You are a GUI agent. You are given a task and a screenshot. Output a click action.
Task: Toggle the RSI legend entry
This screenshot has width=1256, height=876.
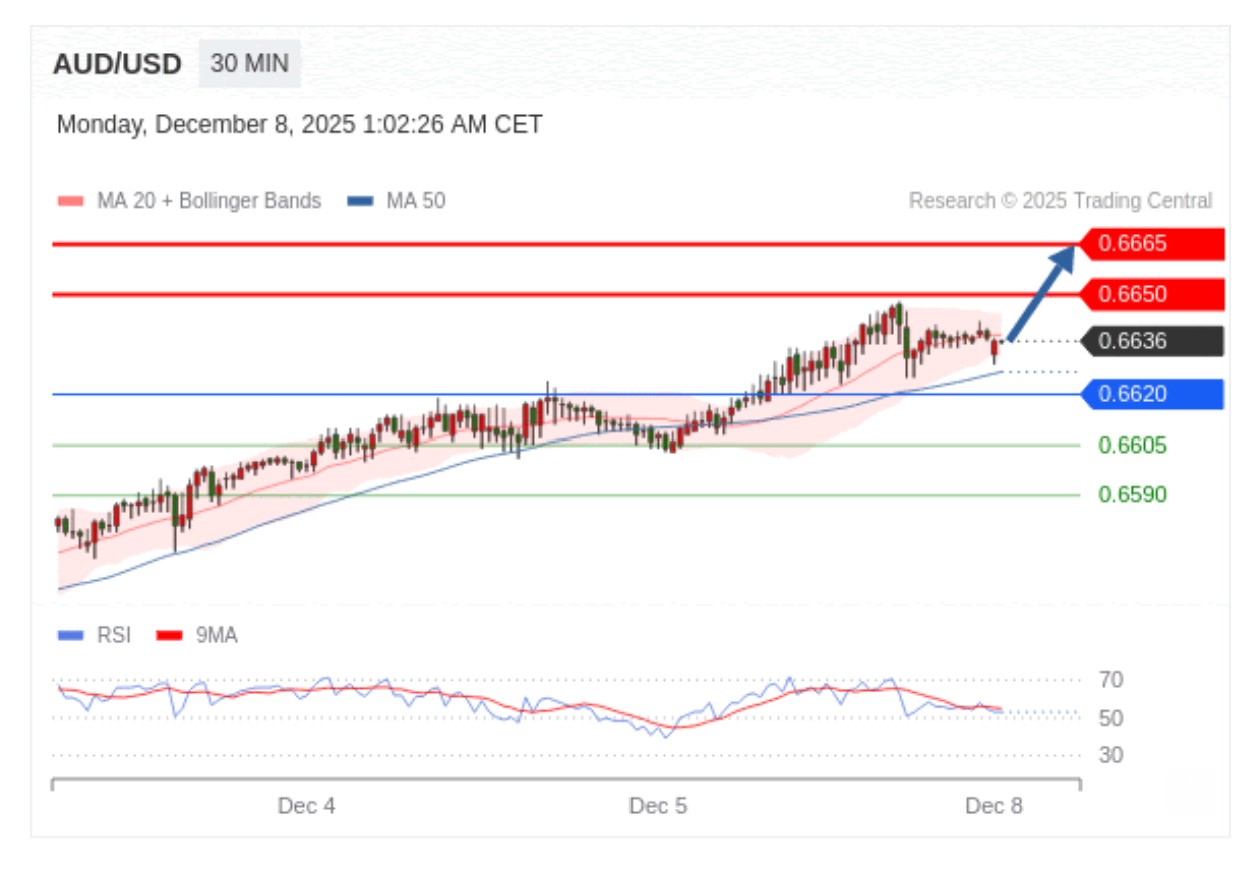pyautogui.click(x=95, y=635)
